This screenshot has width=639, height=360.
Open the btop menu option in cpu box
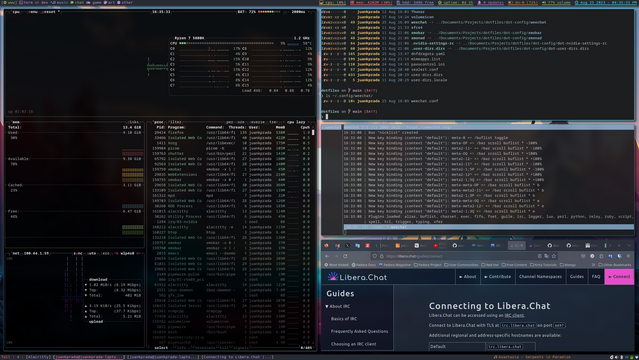(x=32, y=12)
